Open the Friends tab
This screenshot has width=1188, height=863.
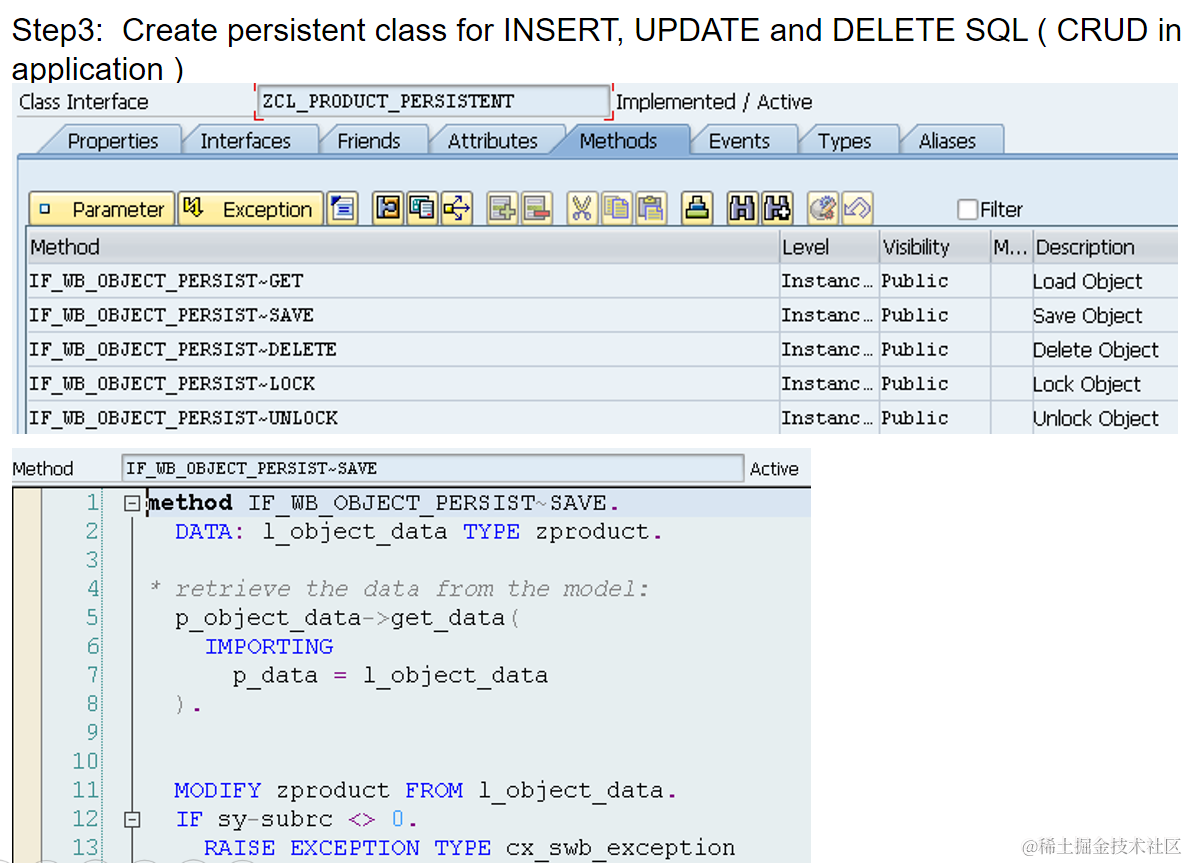[x=369, y=141]
